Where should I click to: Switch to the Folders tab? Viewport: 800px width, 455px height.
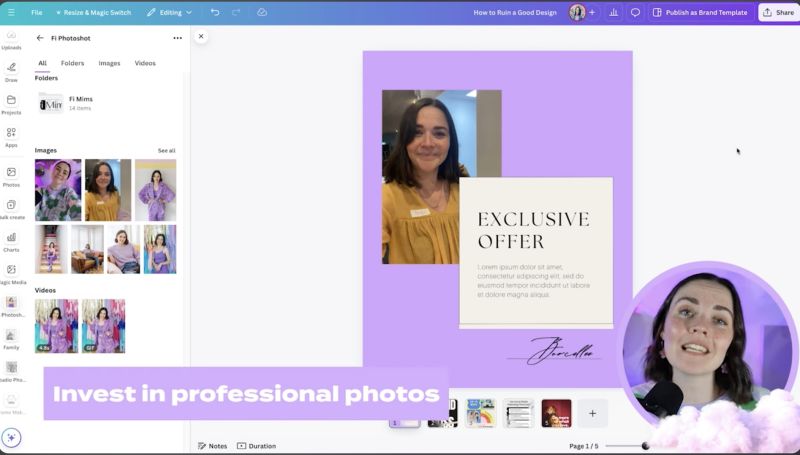(72, 63)
